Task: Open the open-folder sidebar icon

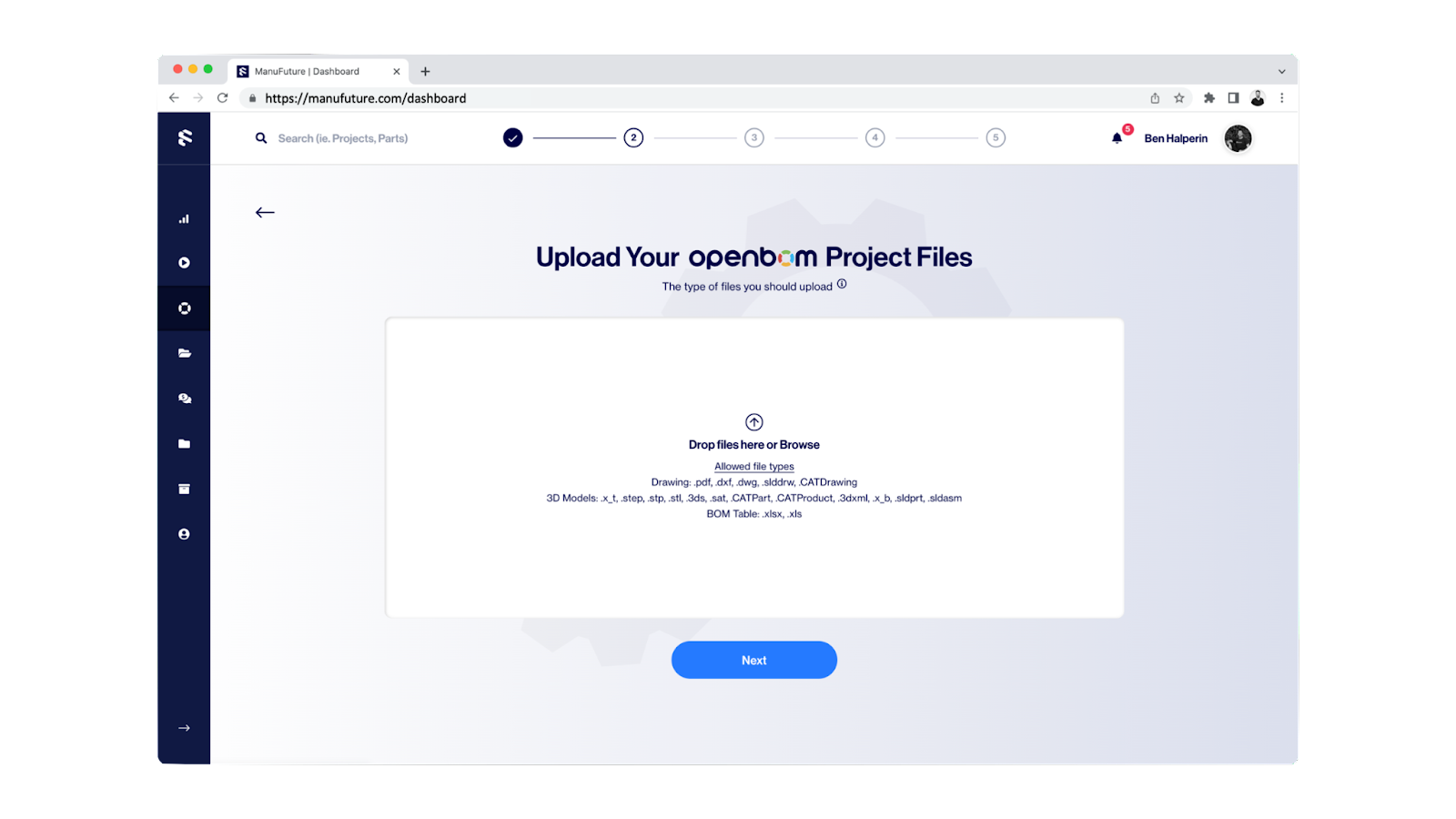Action: [x=184, y=353]
